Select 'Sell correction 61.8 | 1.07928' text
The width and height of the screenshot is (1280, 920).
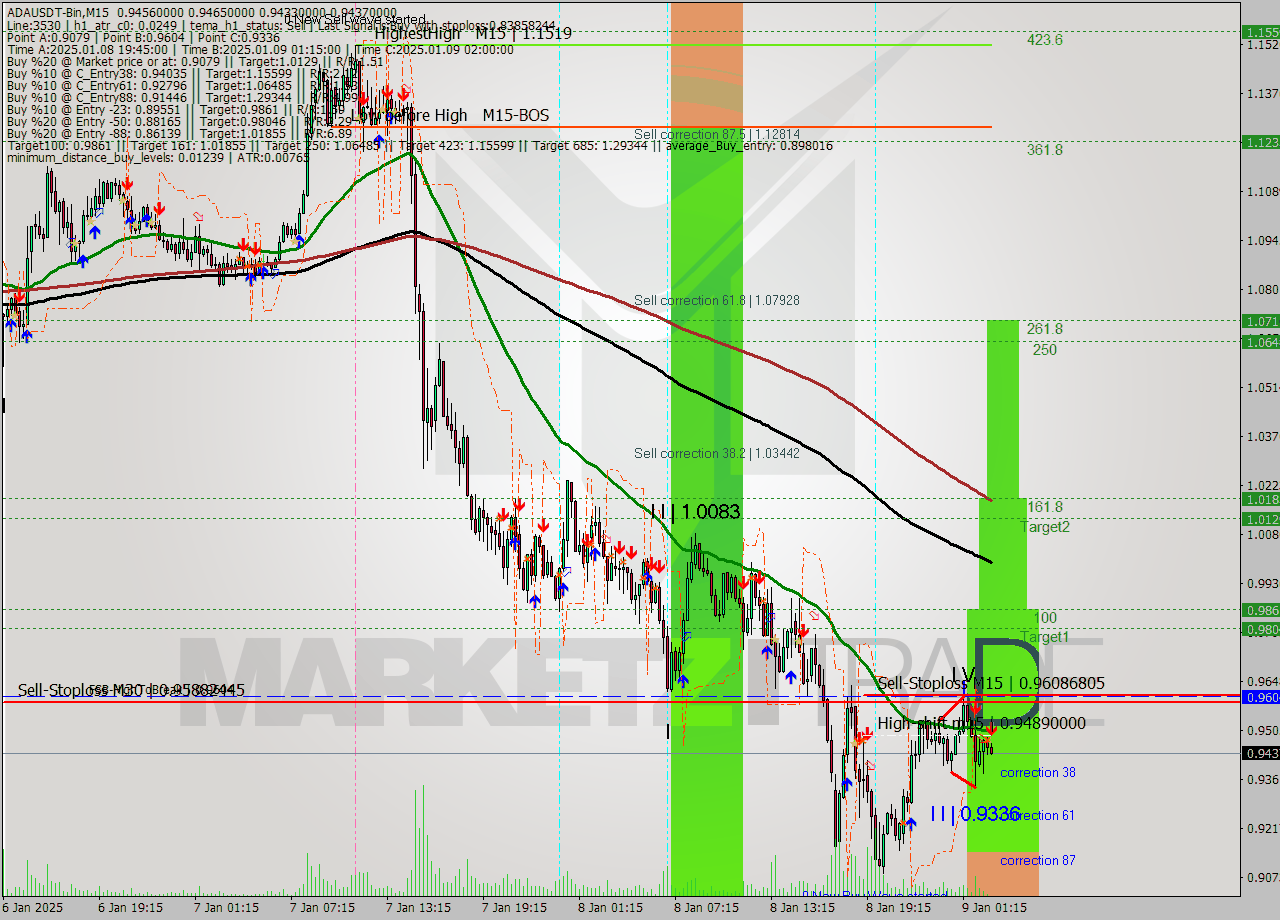click(x=717, y=300)
